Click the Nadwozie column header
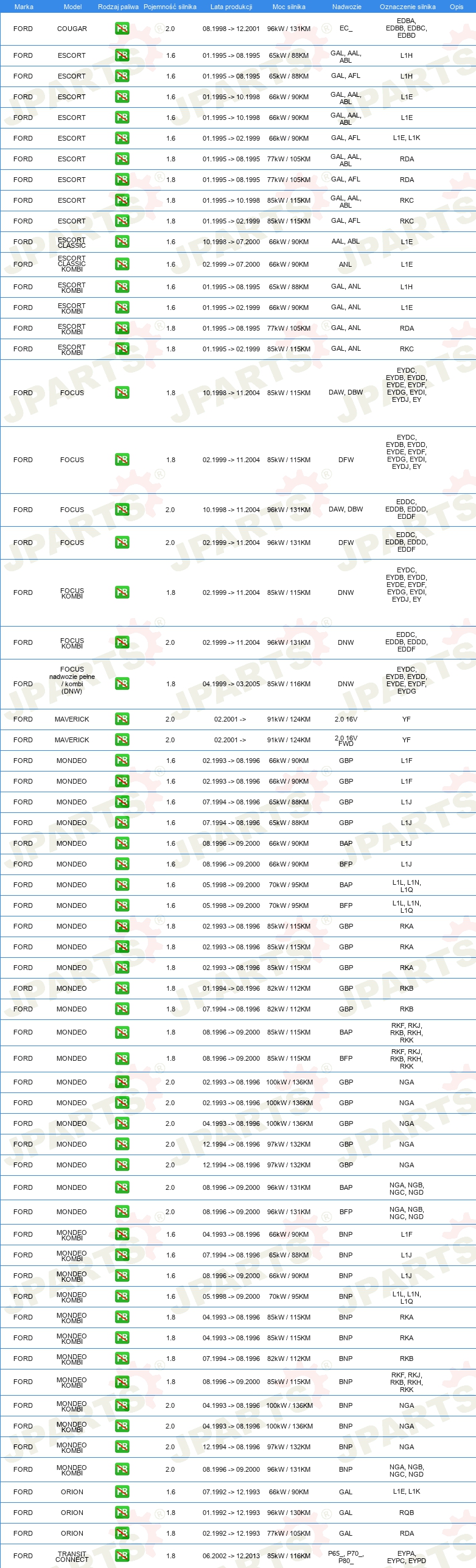The width and height of the screenshot is (476, 1568). tap(346, 7)
